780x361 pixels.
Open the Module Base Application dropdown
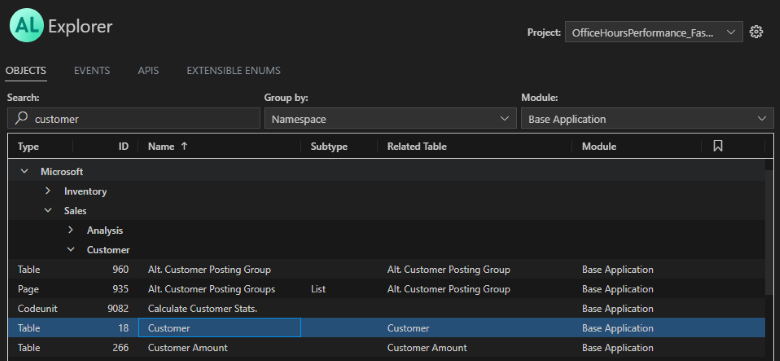click(x=647, y=119)
